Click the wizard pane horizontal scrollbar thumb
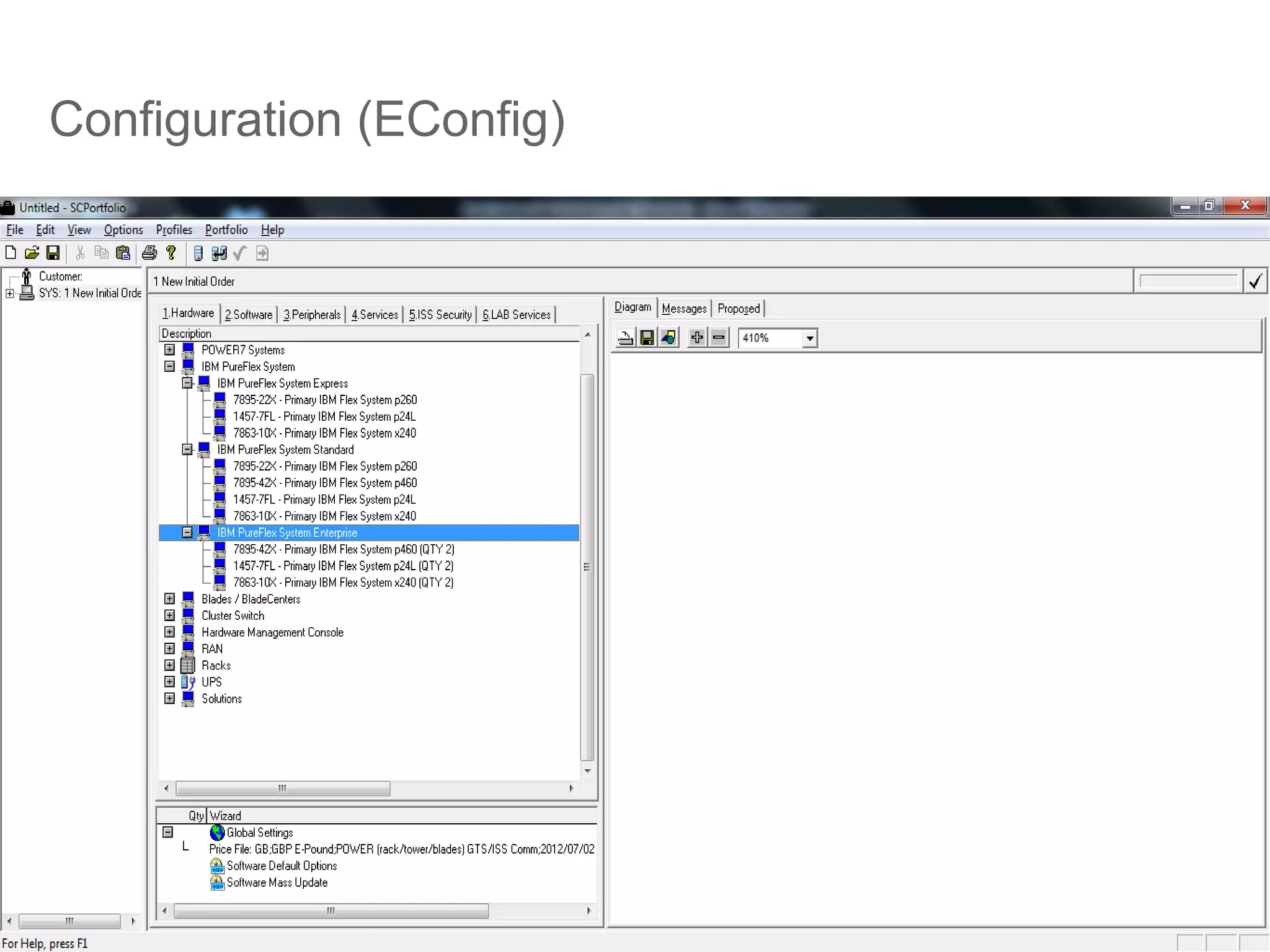 331,911
